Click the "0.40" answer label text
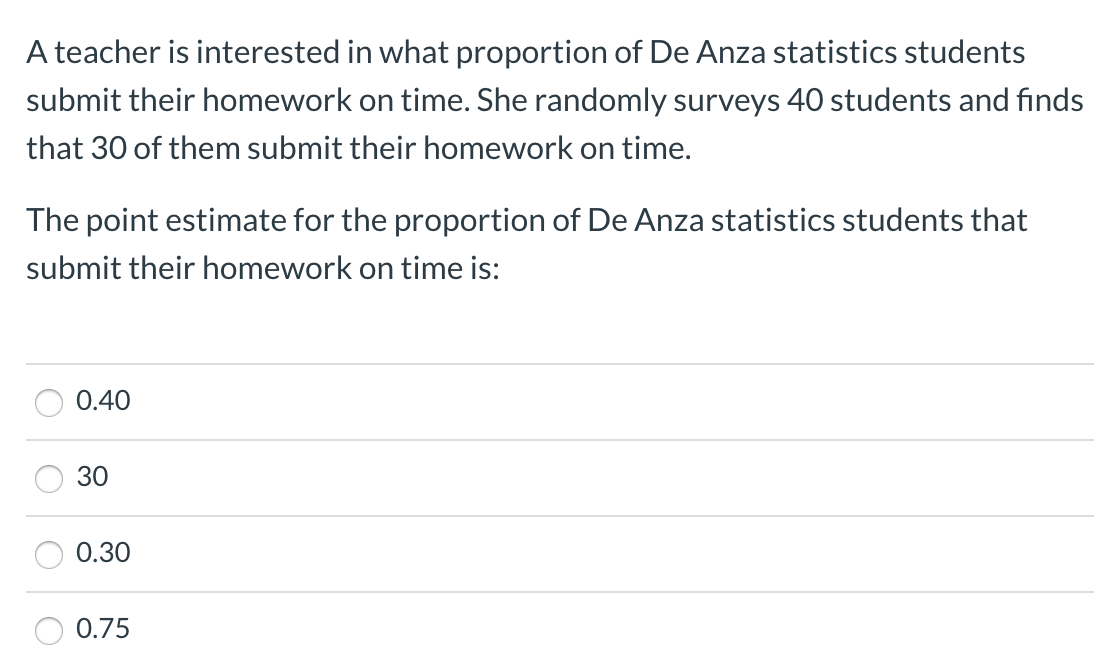 [103, 401]
